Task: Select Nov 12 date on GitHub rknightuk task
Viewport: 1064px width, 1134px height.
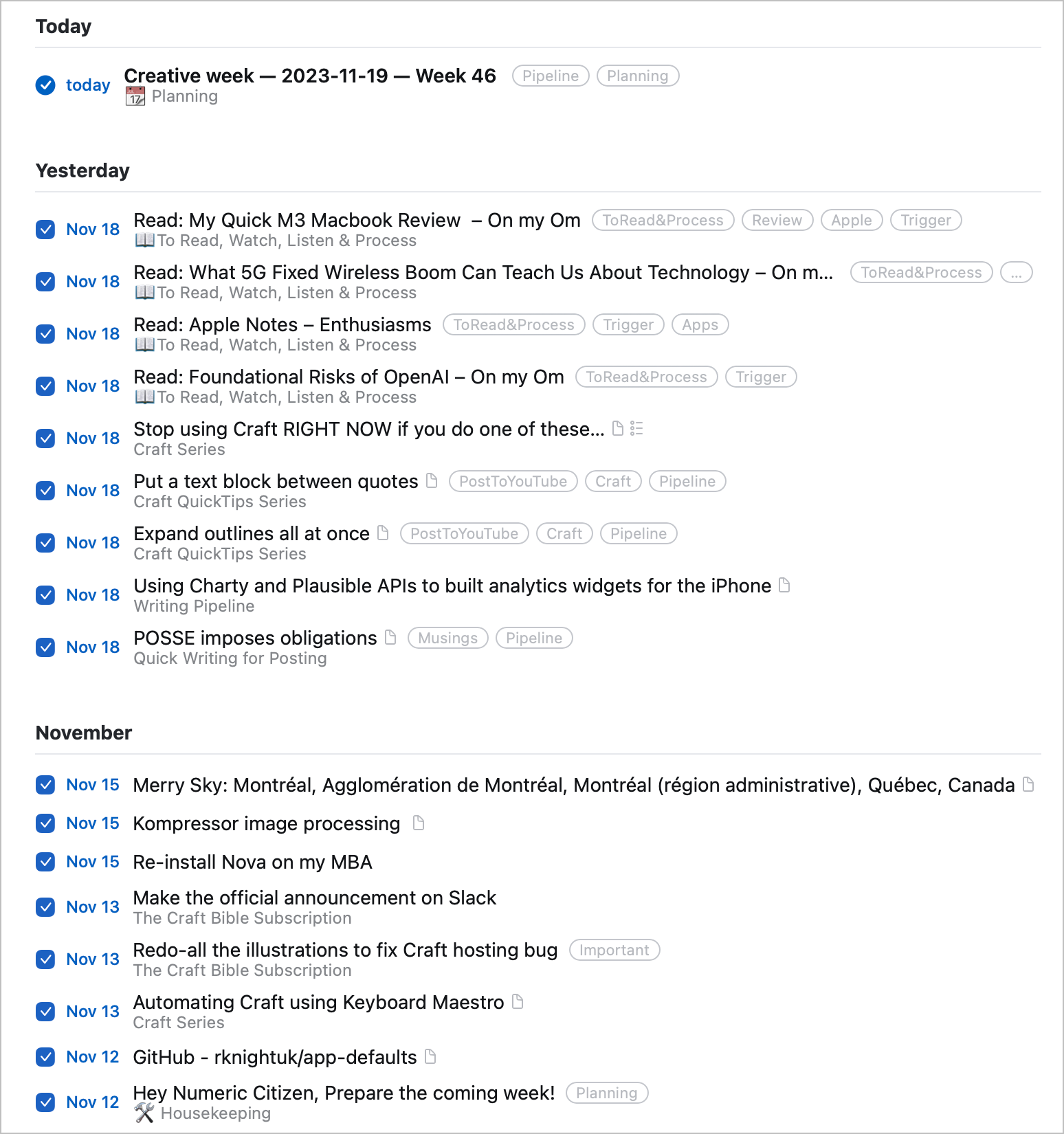Action: pyautogui.click(x=93, y=1057)
